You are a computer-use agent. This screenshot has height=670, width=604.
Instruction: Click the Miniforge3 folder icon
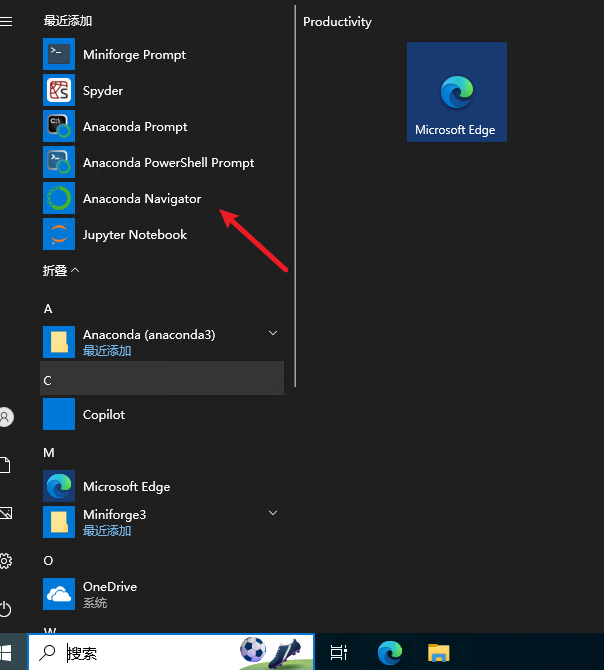59,522
